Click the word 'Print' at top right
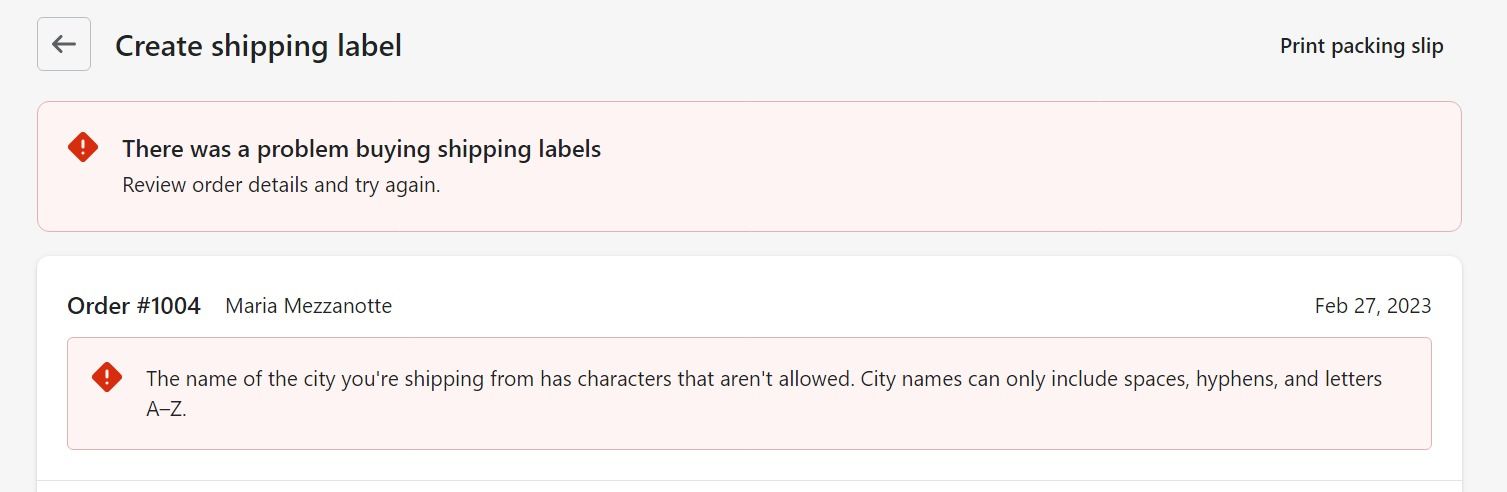The height and width of the screenshot is (492, 1507). click(1302, 46)
